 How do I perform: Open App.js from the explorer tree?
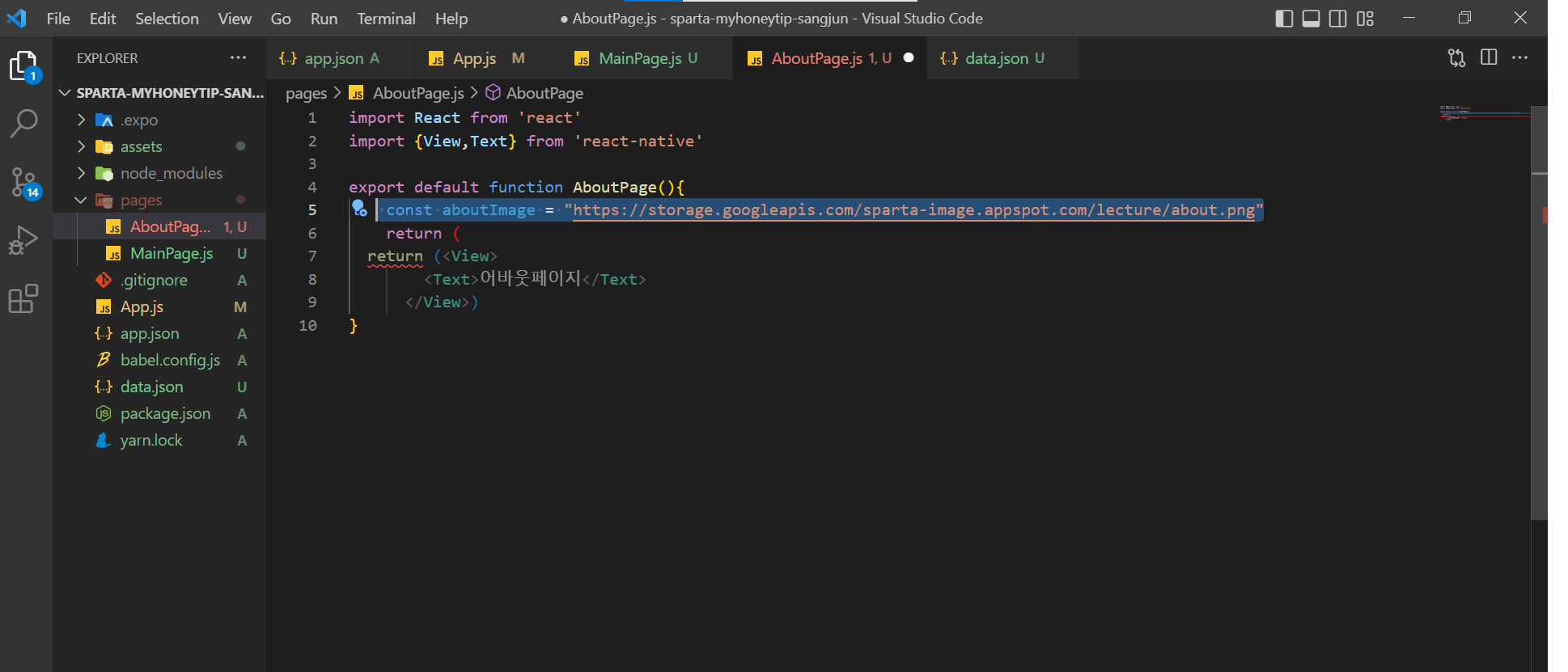pyautogui.click(x=159, y=306)
